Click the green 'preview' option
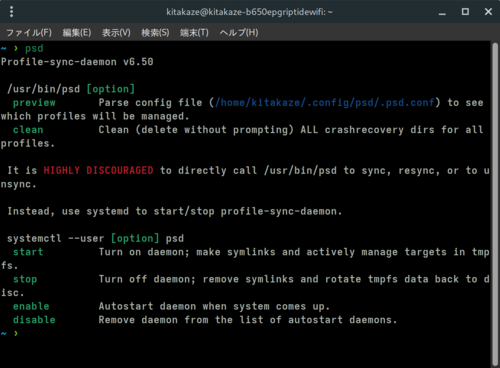This screenshot has height=368, width=500. pyautogui.click(x=34, y=103)
